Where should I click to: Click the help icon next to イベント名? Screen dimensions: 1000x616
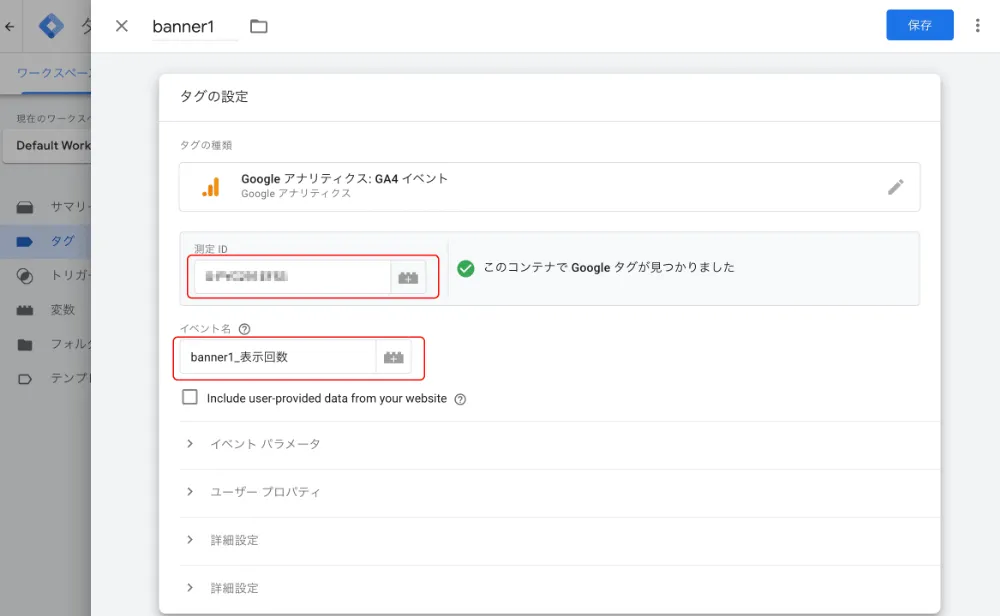click(244, 329)
